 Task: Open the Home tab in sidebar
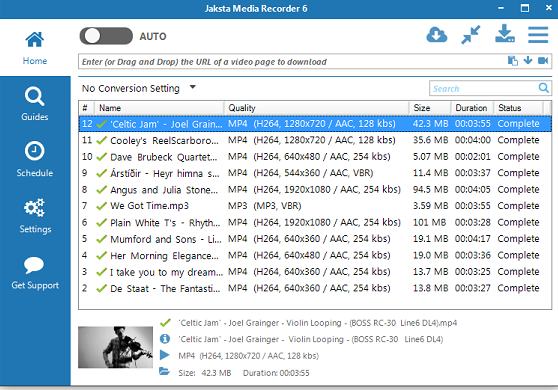pyautogui.click(x=35, y=48)
